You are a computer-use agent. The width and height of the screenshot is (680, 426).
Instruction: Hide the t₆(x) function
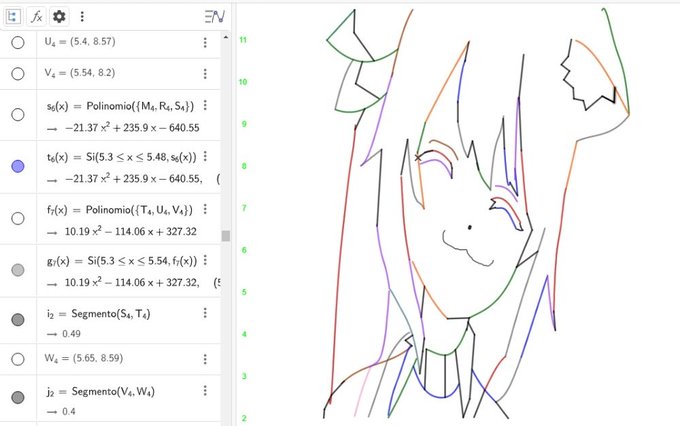point(18,166)
